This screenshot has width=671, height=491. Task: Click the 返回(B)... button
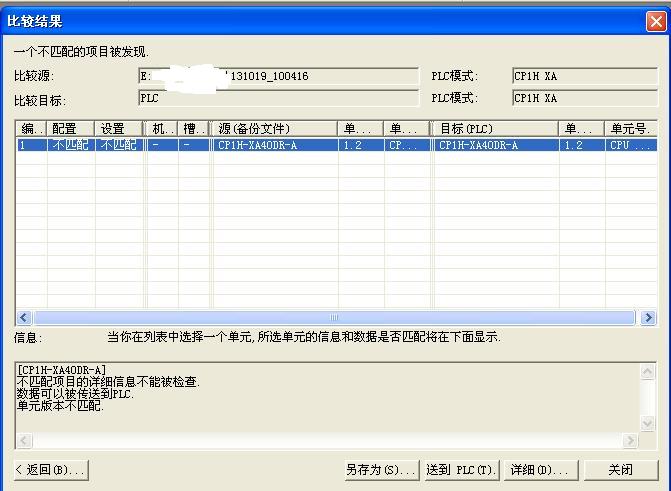point(50,469)
